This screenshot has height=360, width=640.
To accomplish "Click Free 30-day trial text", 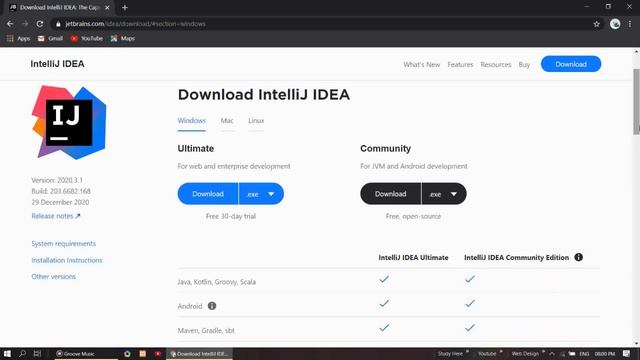I will click(x=231, y=216).
